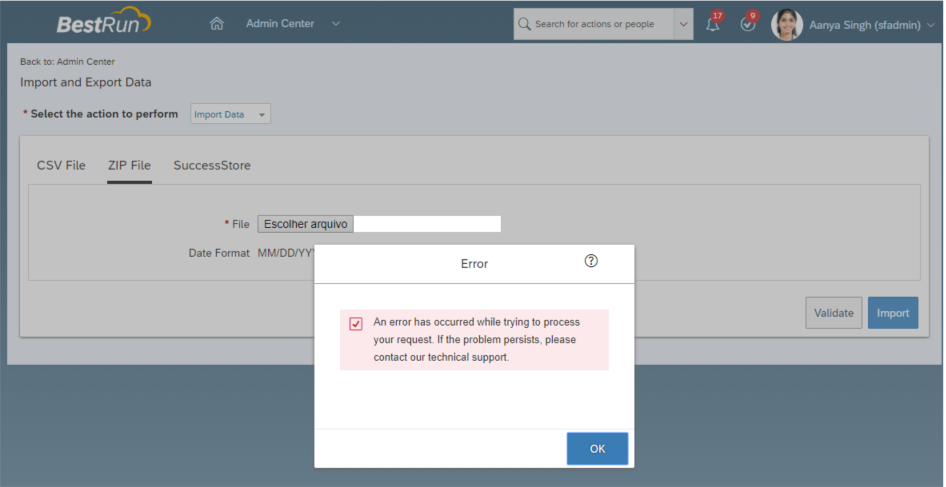
Task: Click the Error dialog title
Action: (474, 264)
